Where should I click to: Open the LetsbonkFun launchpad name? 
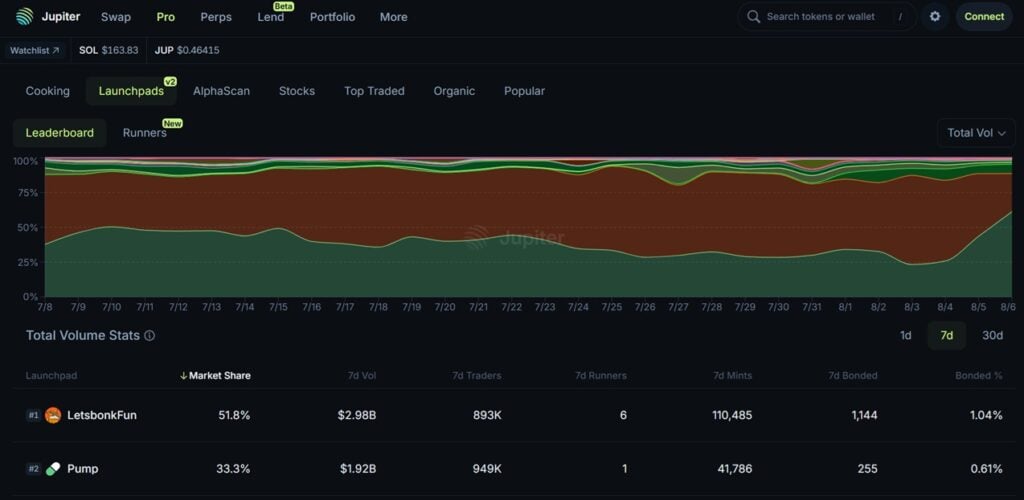pyautogui.click(x=102, y=415)
